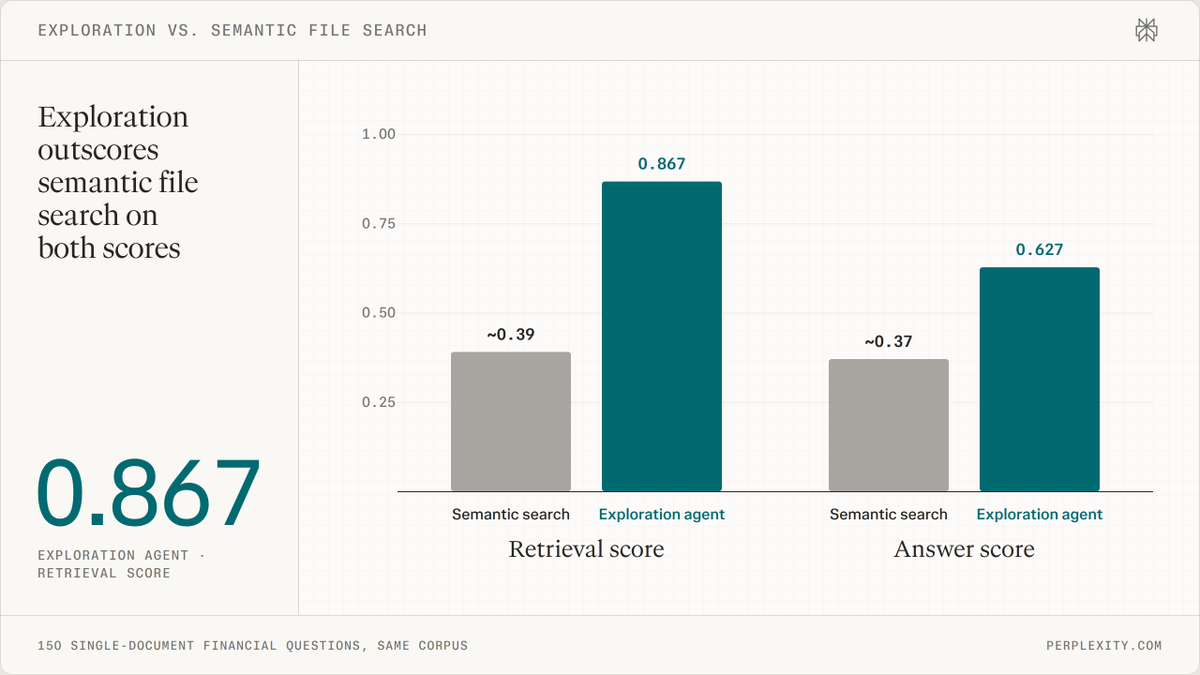Click the 0.75 y-axis tick label
The height and width of the screenshot is (675, 1200).
(x=379, y=223)
